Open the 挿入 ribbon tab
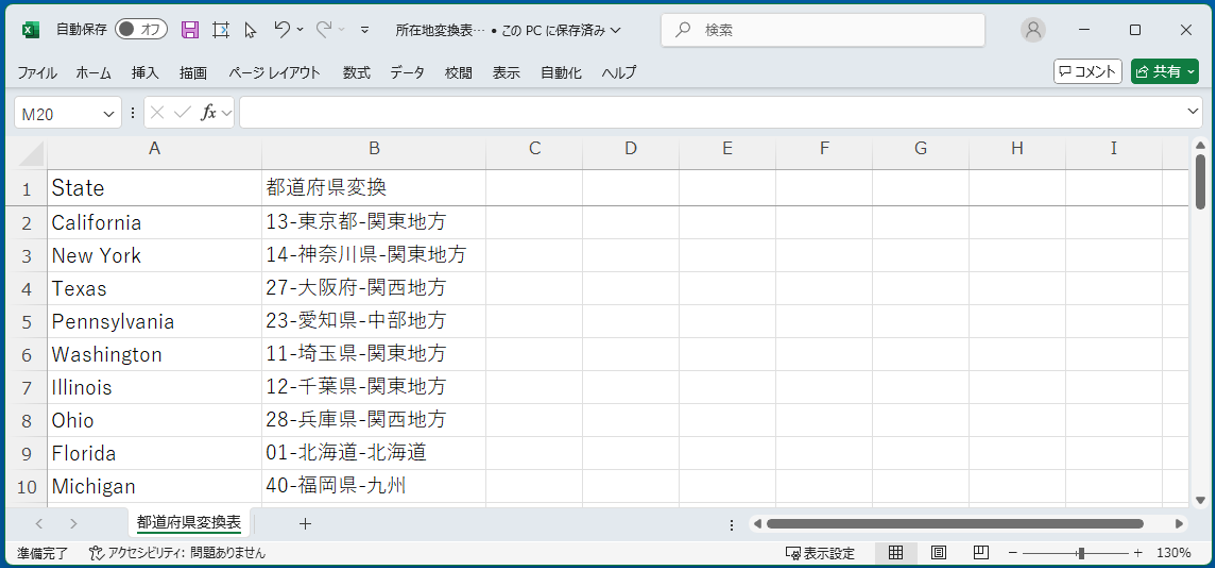Image resolution: width=1215 pixels, height=568 pixels. click(145, 73)
